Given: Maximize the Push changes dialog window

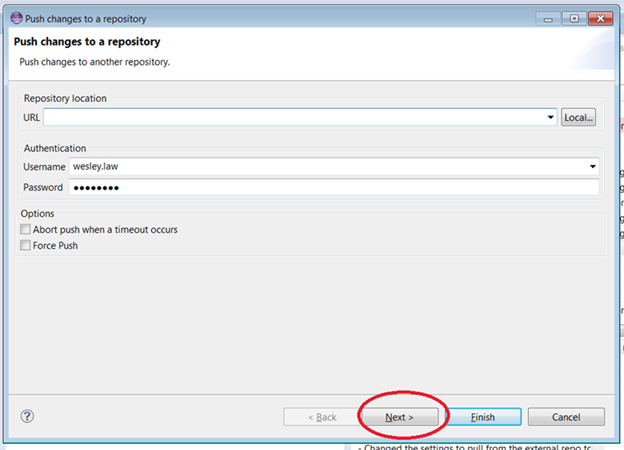Looking at the screenshot, I should click(x=574, y=17).
